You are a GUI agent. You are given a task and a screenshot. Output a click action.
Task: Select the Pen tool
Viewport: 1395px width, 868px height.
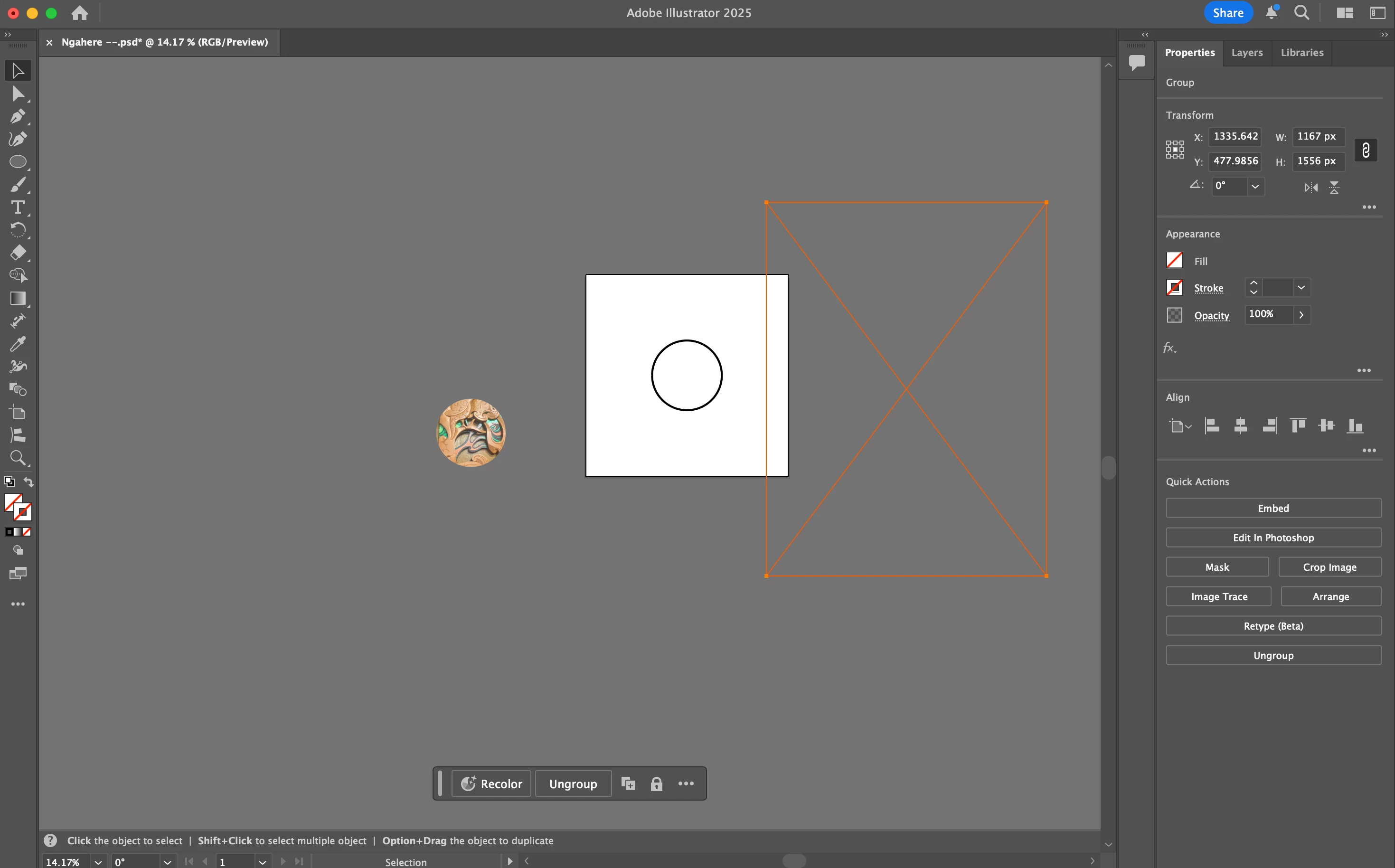(x=17, y=116)
